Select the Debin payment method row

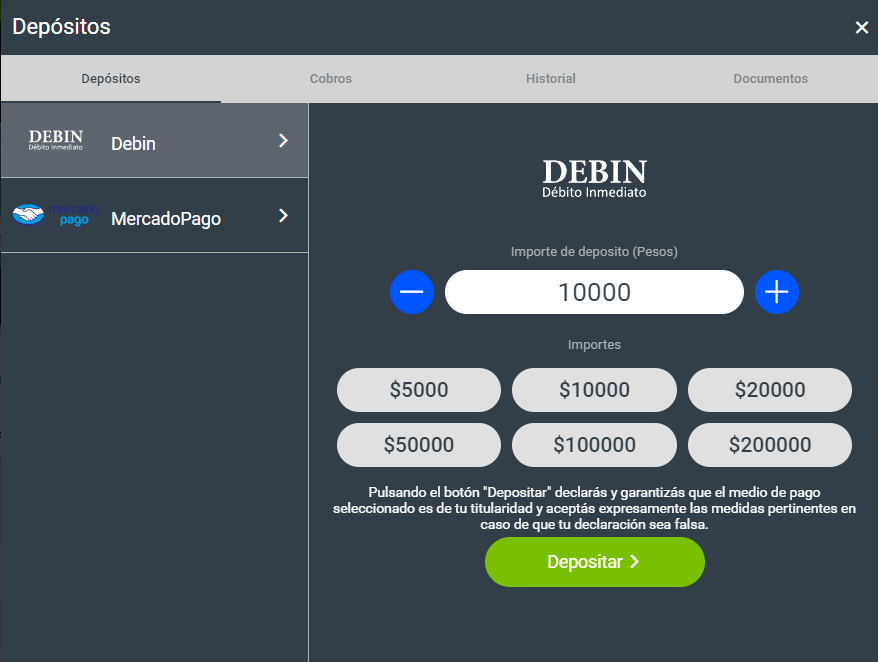[155, 141]
